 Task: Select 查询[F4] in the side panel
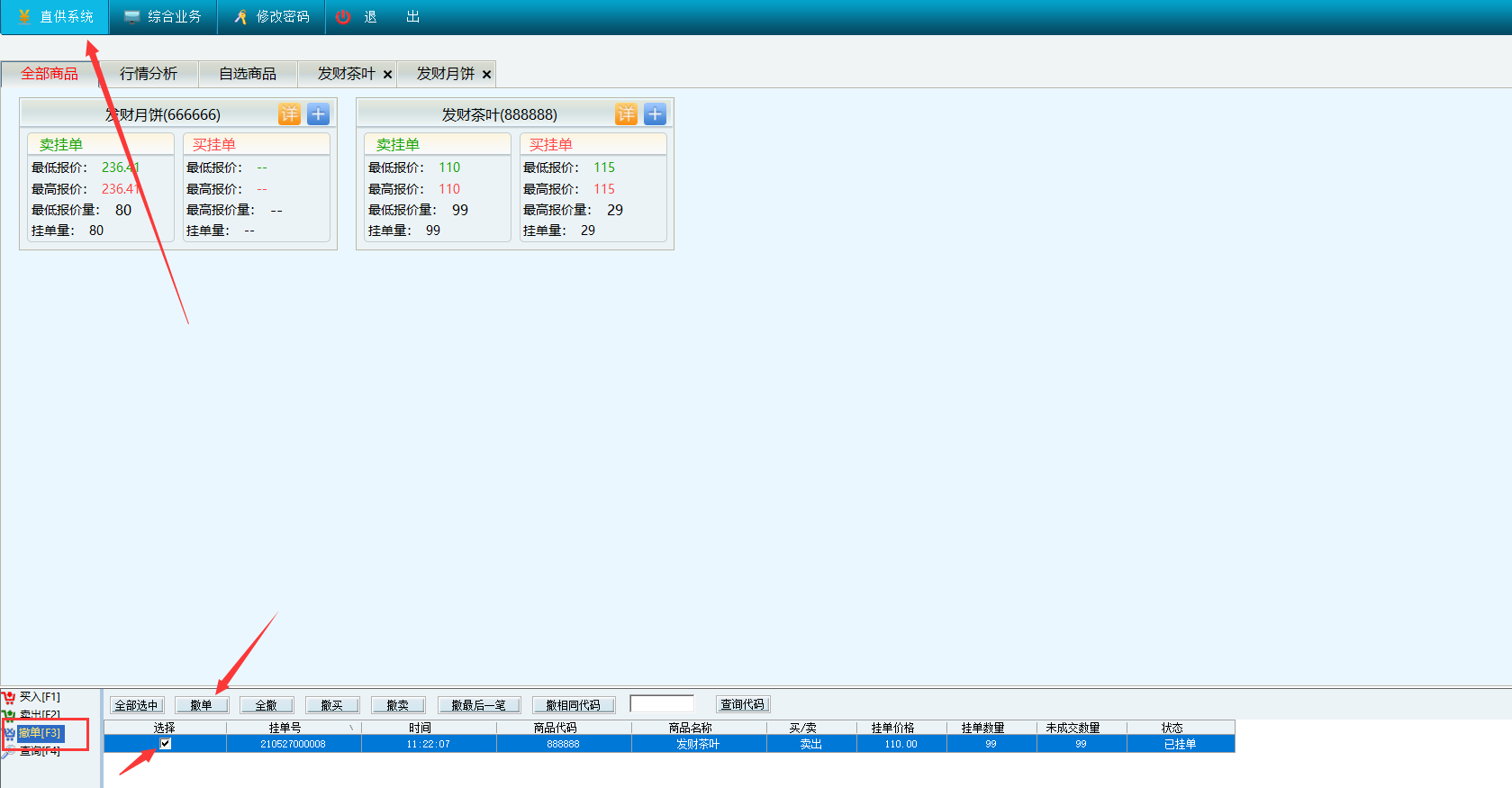pos(40,750)
